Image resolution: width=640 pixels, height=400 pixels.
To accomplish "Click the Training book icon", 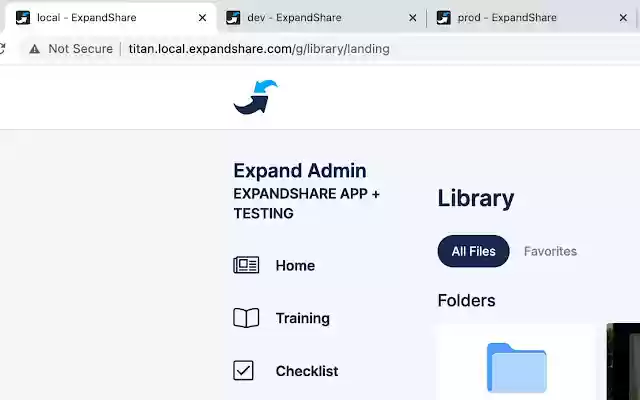I will click(246, 318).
